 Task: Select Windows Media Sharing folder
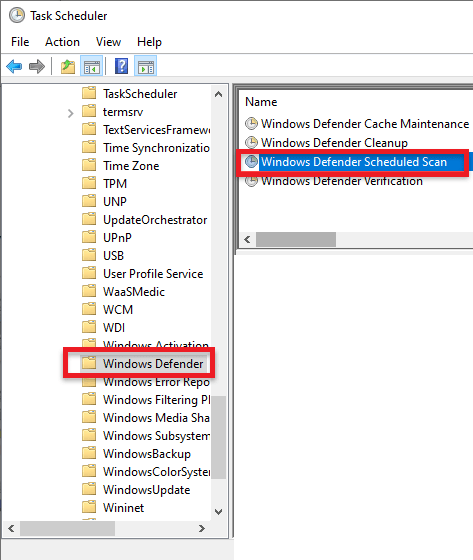156,418
